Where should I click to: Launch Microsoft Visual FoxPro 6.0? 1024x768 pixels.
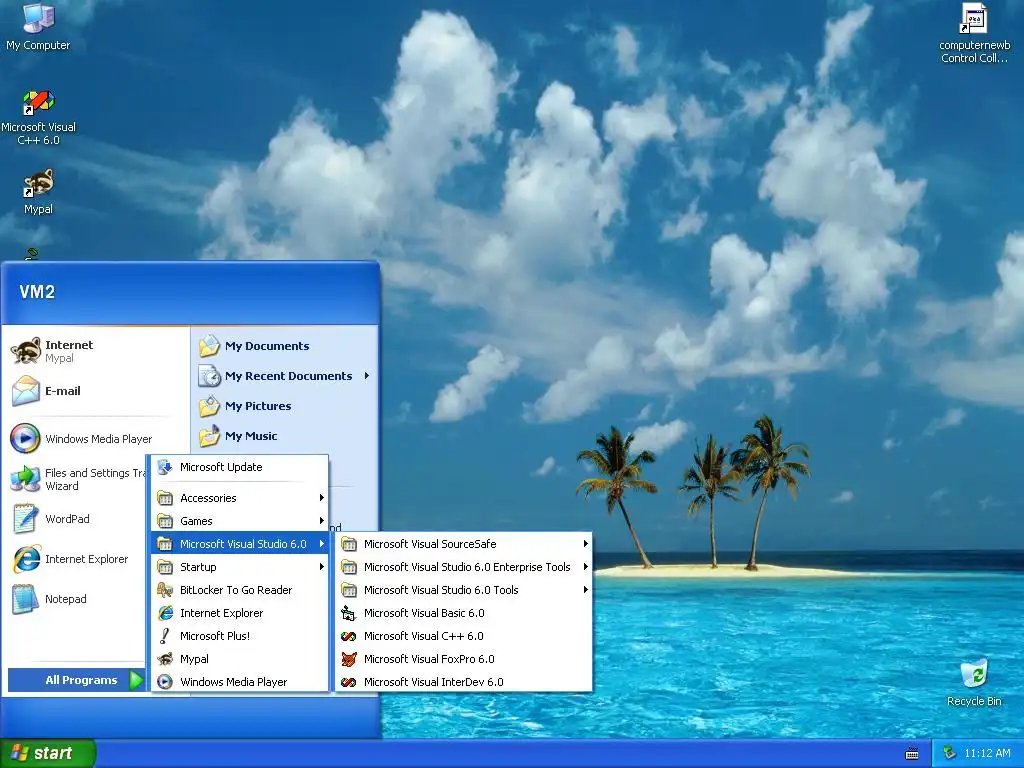point(464,659)
